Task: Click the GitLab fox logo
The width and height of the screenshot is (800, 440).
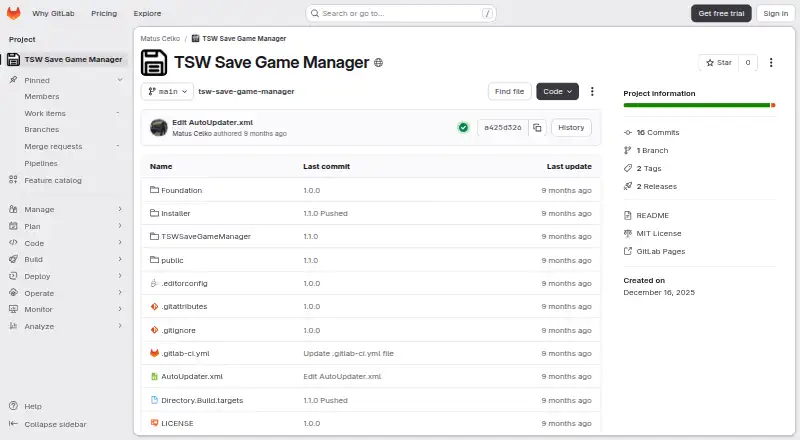Action: pyautogui.click(x=14, y=13)
